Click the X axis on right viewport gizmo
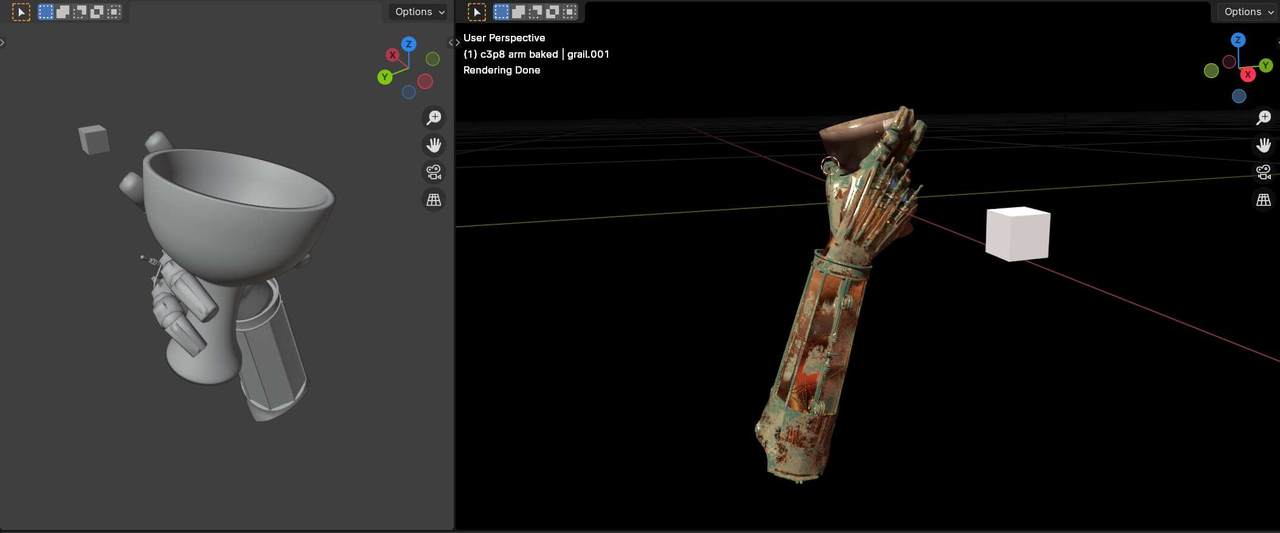 pyautogui.click(x=1248, y=75)
